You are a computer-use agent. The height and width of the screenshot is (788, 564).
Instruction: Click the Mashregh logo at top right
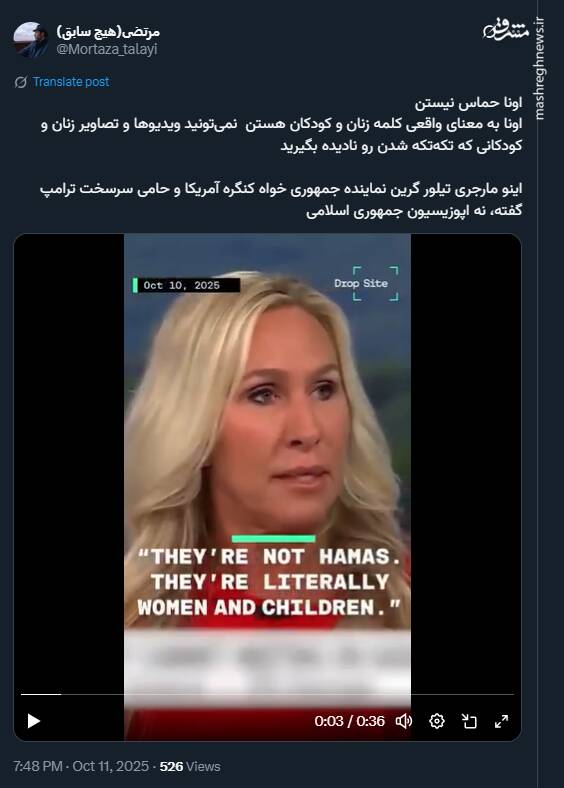(506, 30)
